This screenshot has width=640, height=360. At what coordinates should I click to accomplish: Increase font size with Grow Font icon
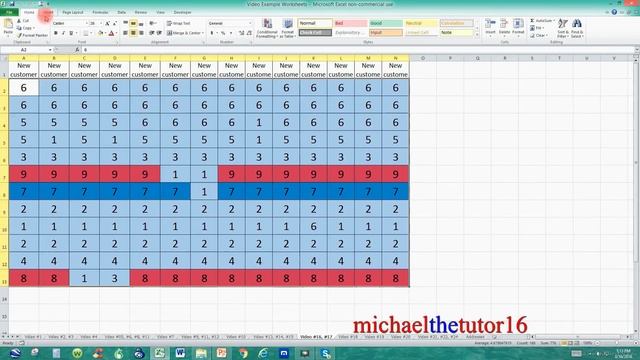(107, 24)
